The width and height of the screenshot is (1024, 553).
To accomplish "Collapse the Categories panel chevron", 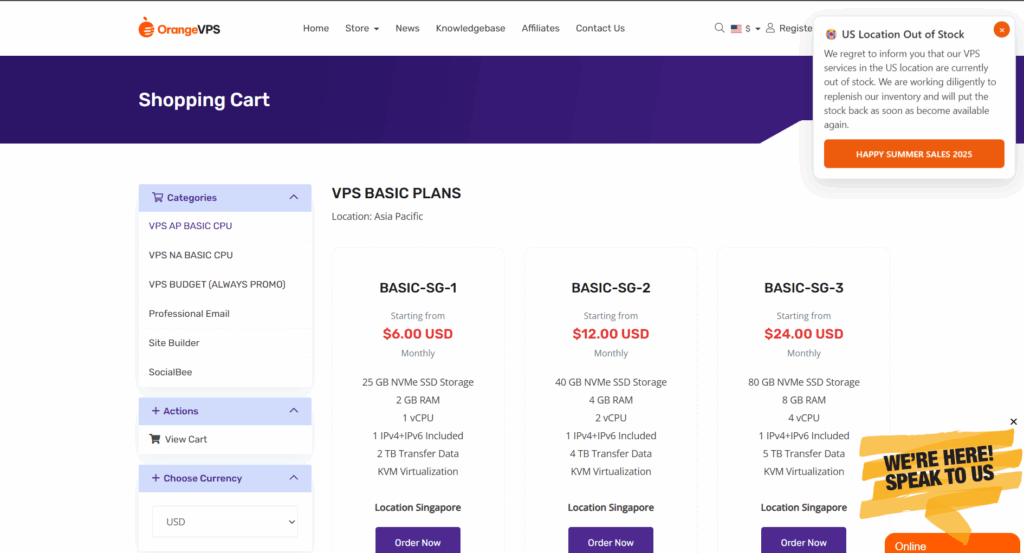I will (294, 197).
